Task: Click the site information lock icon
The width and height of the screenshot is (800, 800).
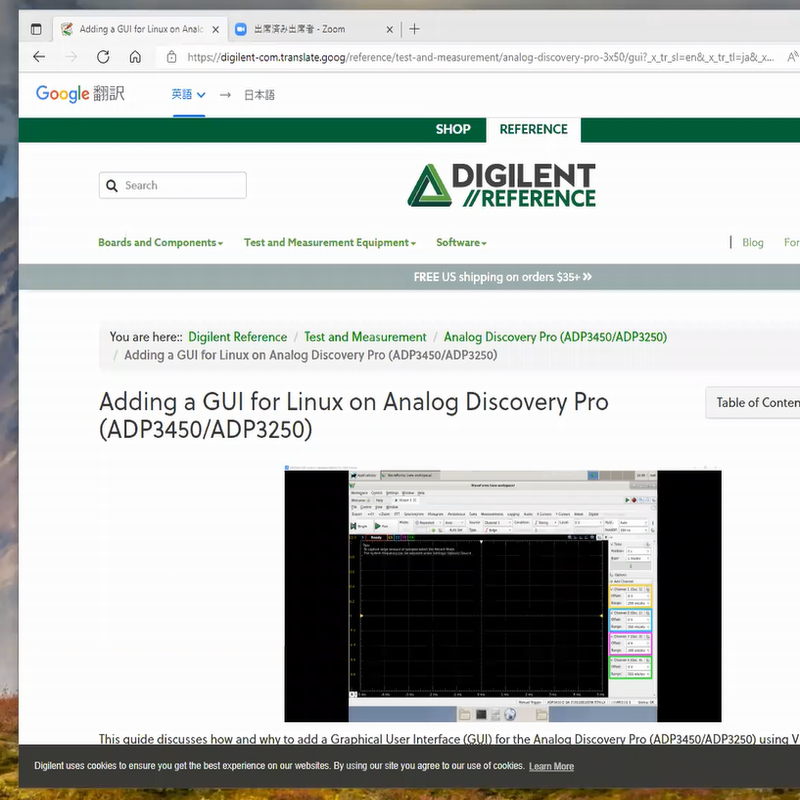Action: click(171, 57)
